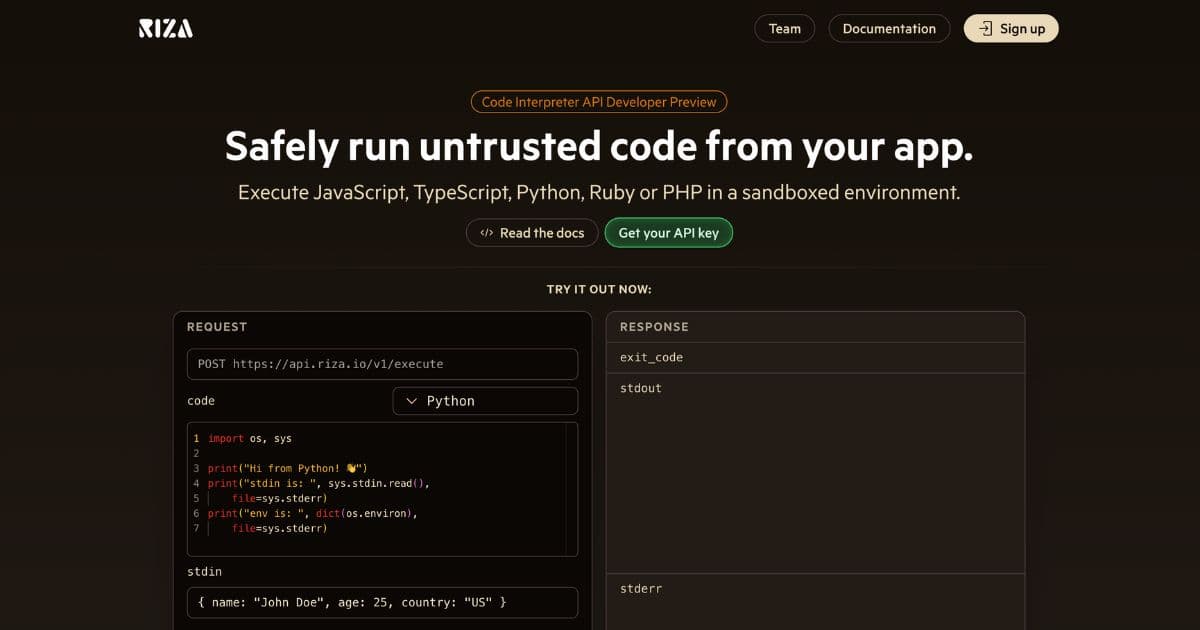Click the POST endpoint URL field

[382, 364]
